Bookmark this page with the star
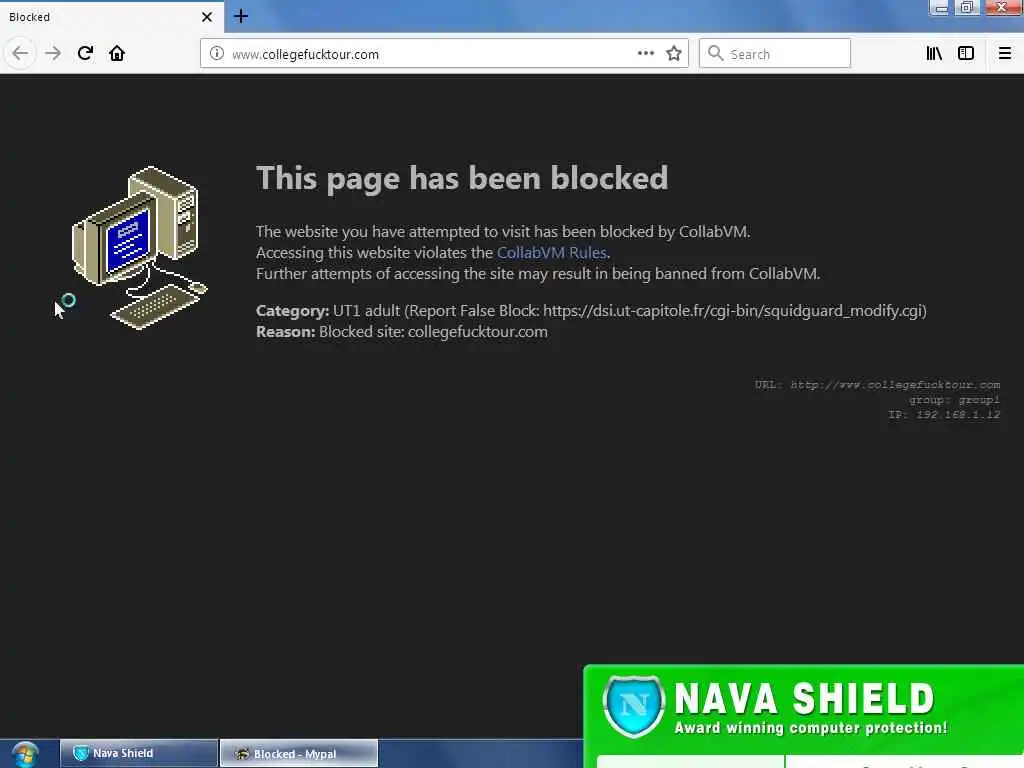1024x768 pixels. (674, 54)
